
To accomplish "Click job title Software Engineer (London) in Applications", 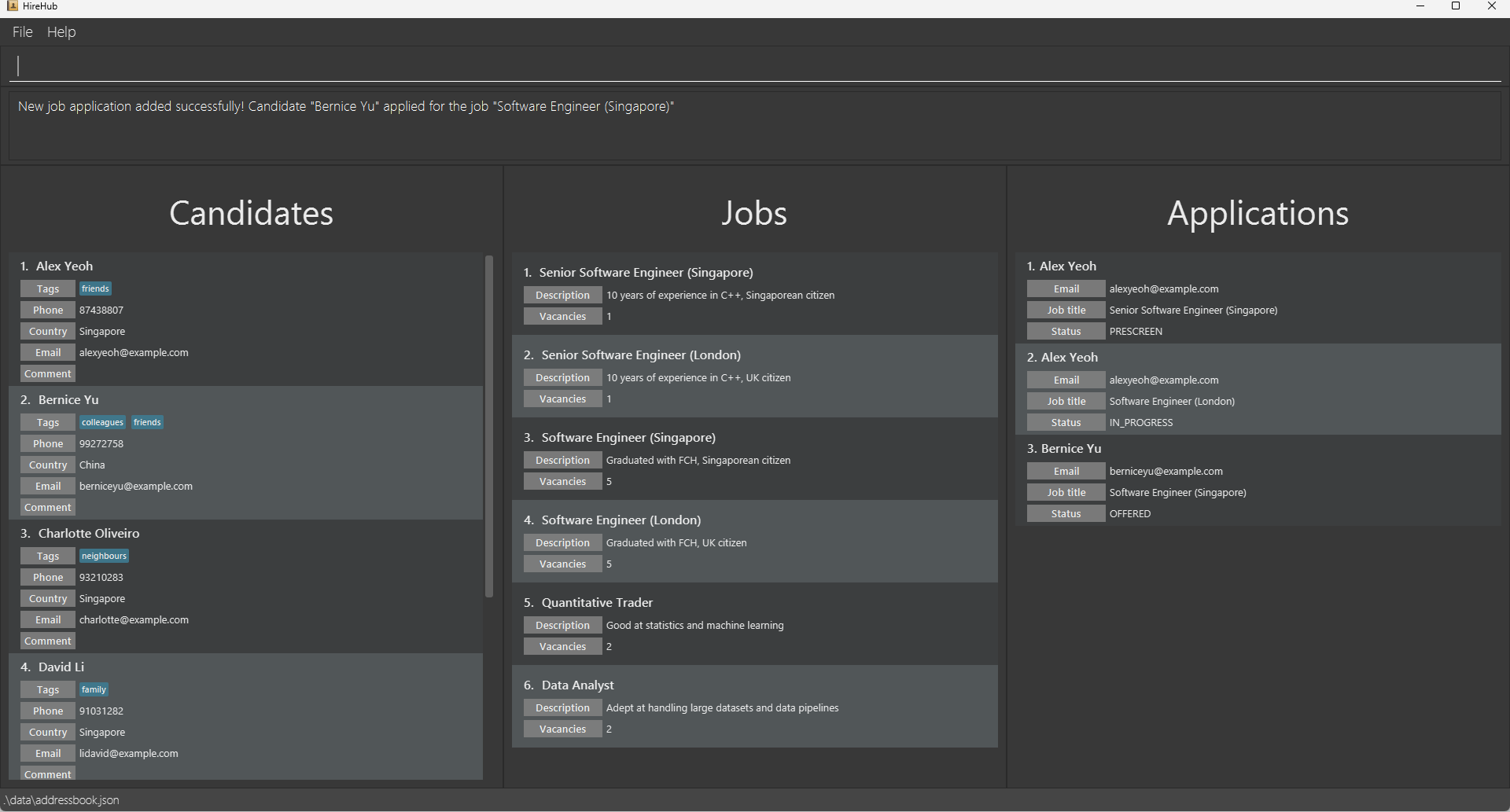I will click(x=1172, y=402).
